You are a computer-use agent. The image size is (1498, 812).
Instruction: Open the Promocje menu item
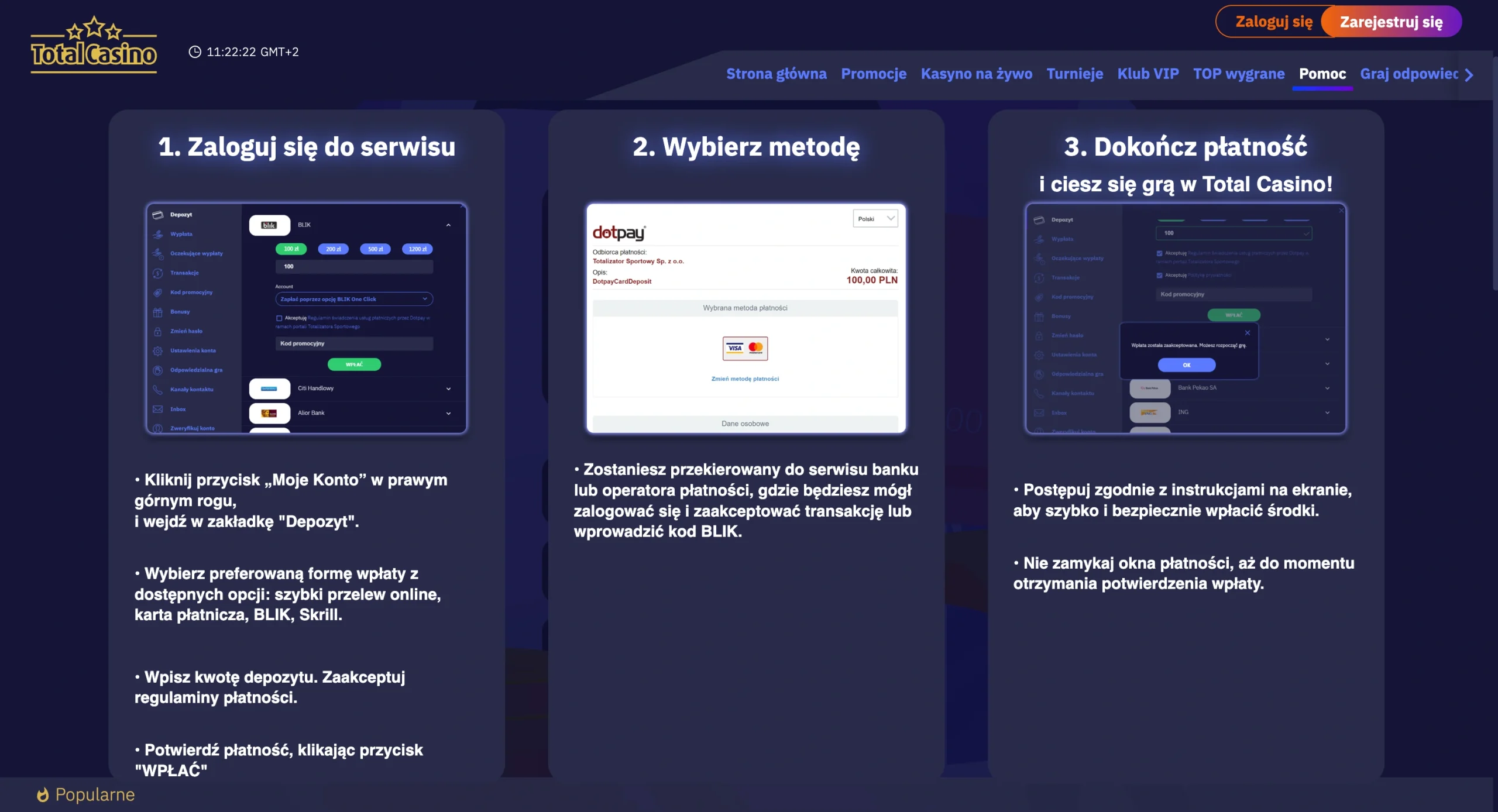point(874,74)
